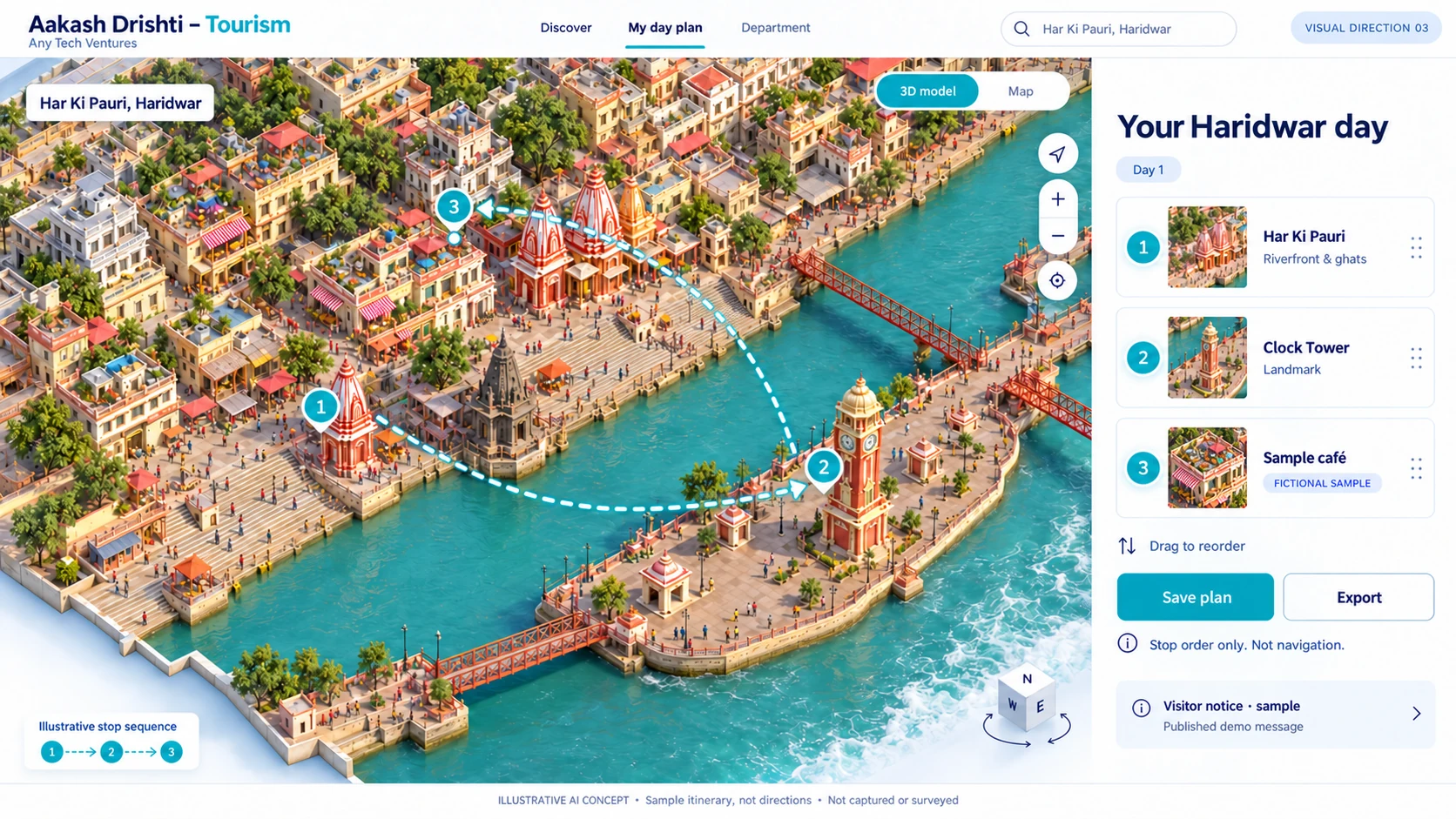Image resolution: width=1456 pixels, height=819 pixels.
Task: Grab drag handle on Sample café card
Action: pyautogui.click(x=1416, y=468)
